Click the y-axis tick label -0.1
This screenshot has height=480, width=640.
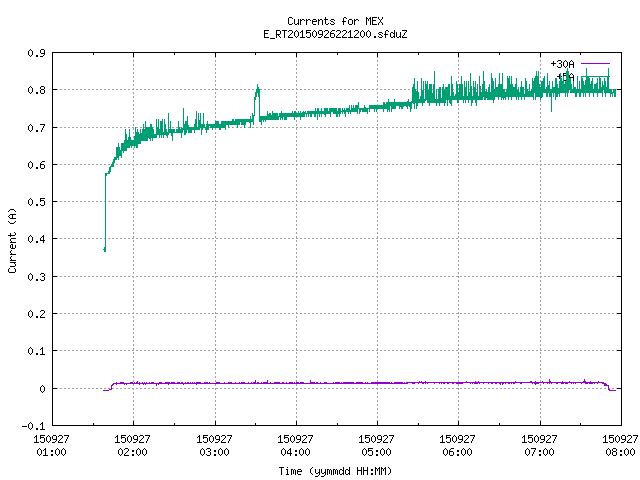(x=33, y=426)
